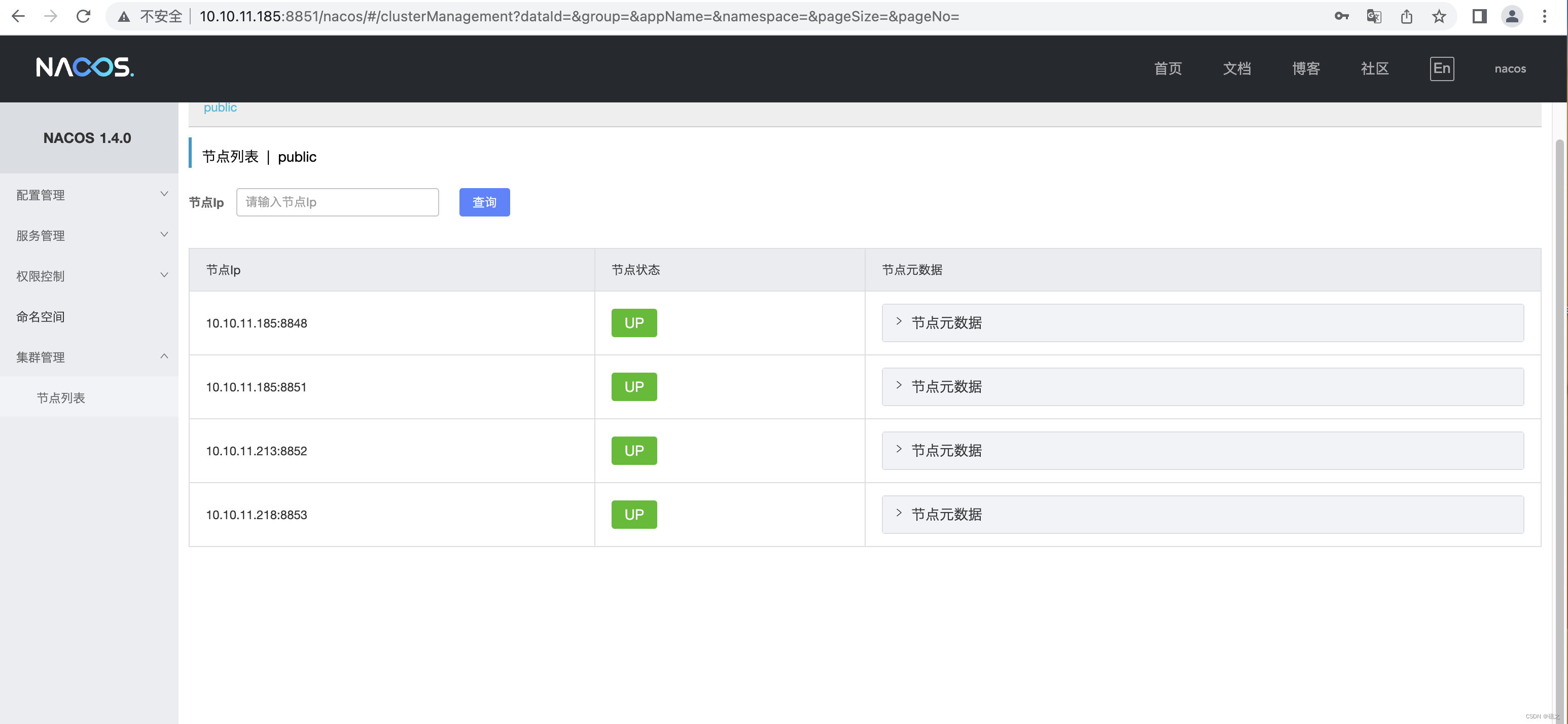
Task: Open the Chrome three-dot menu
Action: 1544,16
